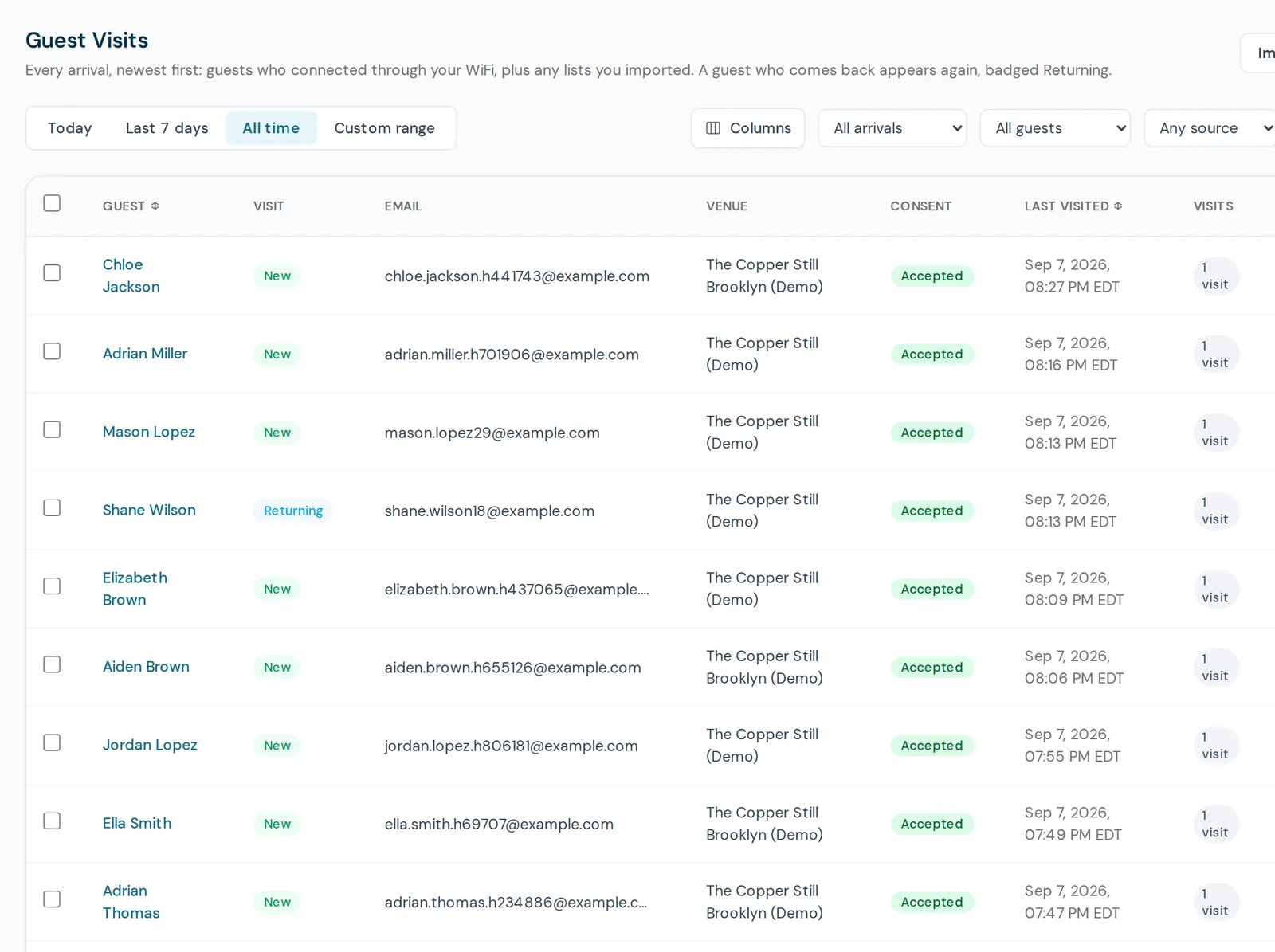
Task: Click Accepted consent badge for Ella Smith
Action: click(932, 824)
